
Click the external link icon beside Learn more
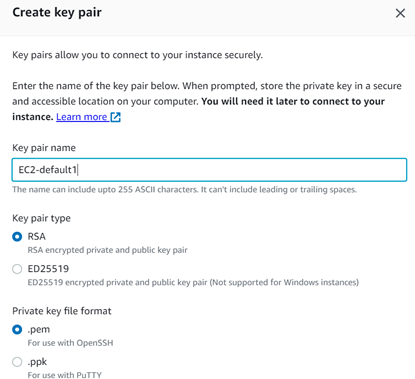[x=115, y=117]
